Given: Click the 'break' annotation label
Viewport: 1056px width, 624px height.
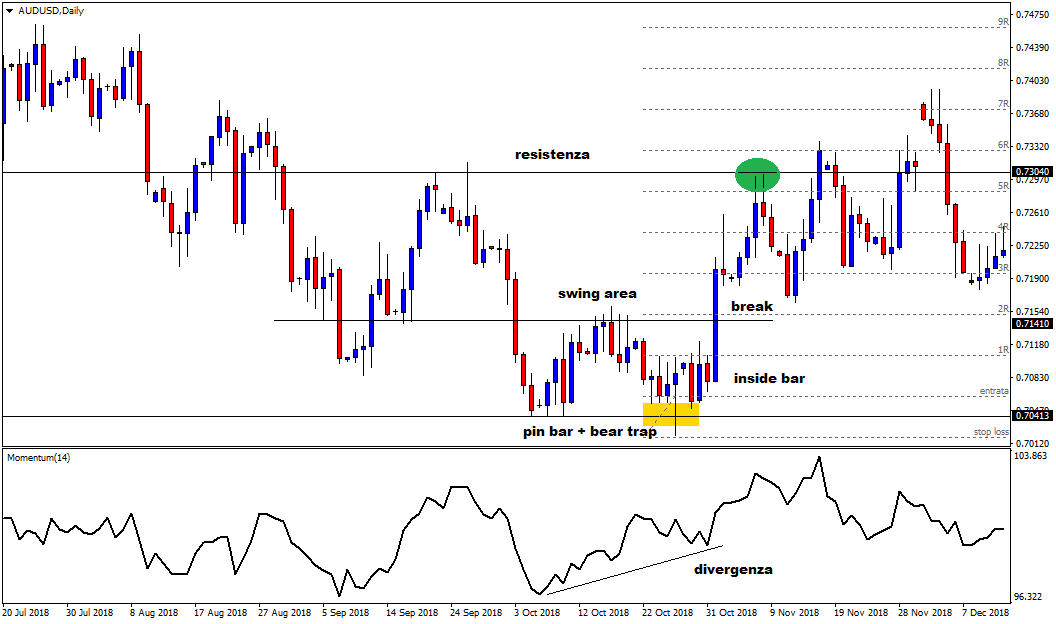Looking at the screenshot, I should (x=751, y=306).
